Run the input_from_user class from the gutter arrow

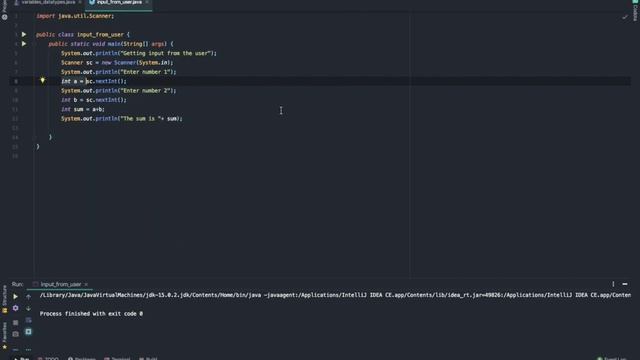click(24, 35)
